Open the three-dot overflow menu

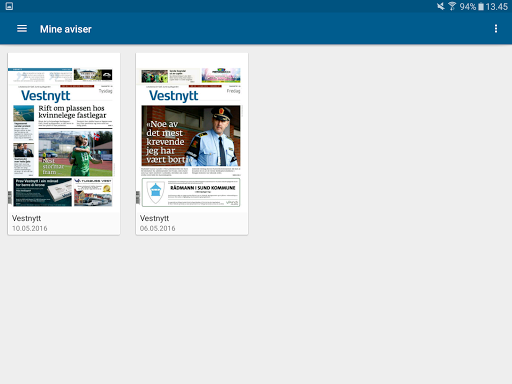496,29
